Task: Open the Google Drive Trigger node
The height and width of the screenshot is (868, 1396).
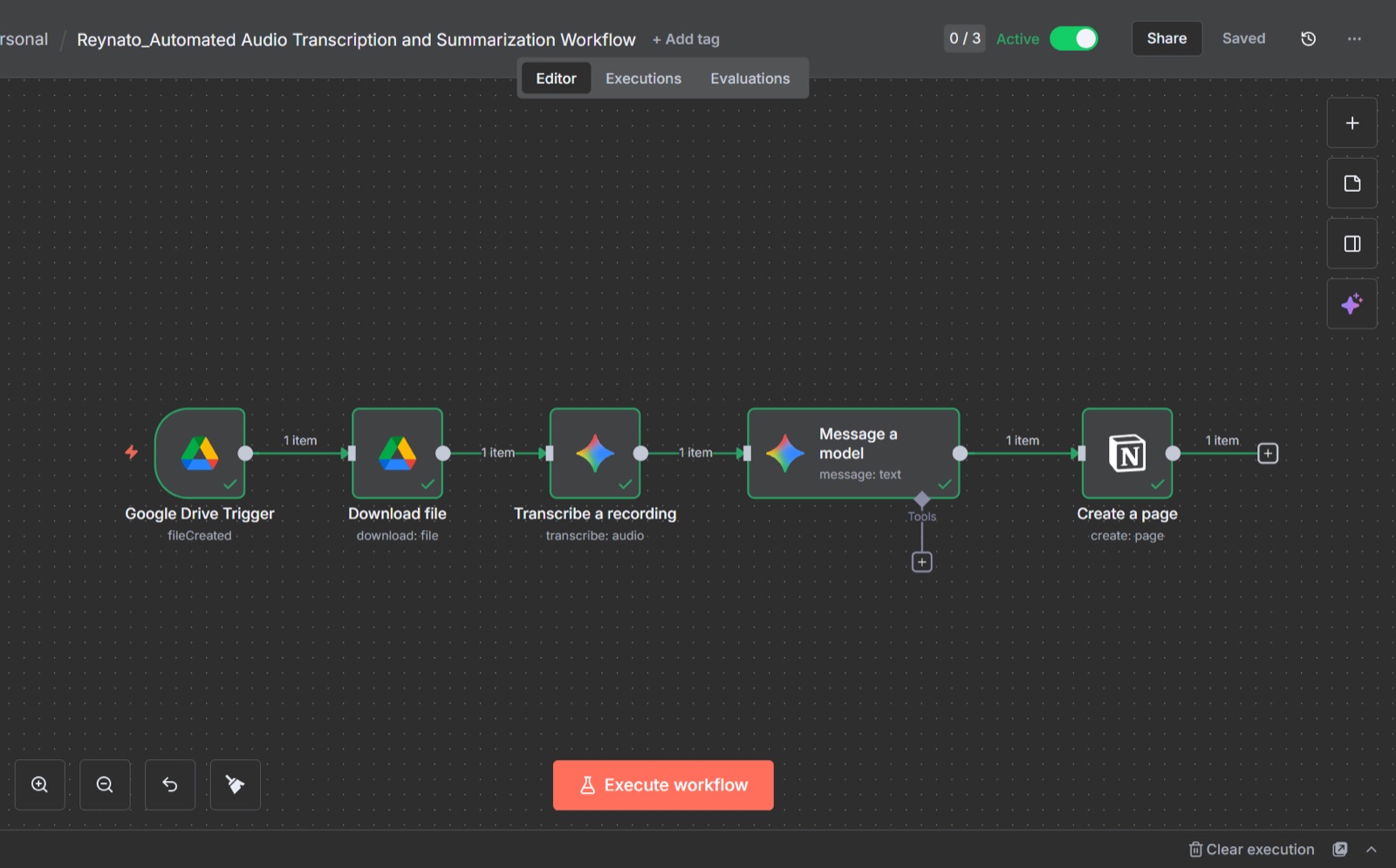Action: coord(200,454)
